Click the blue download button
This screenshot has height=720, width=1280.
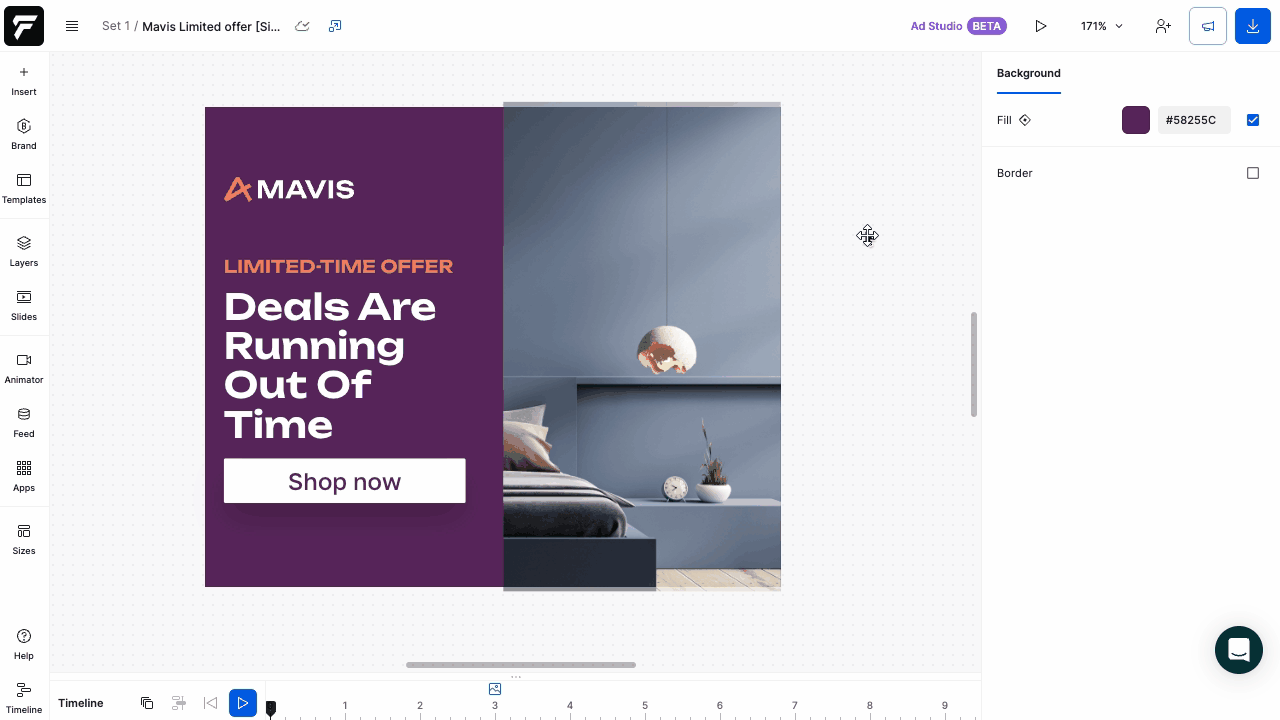coord(1253,26)
